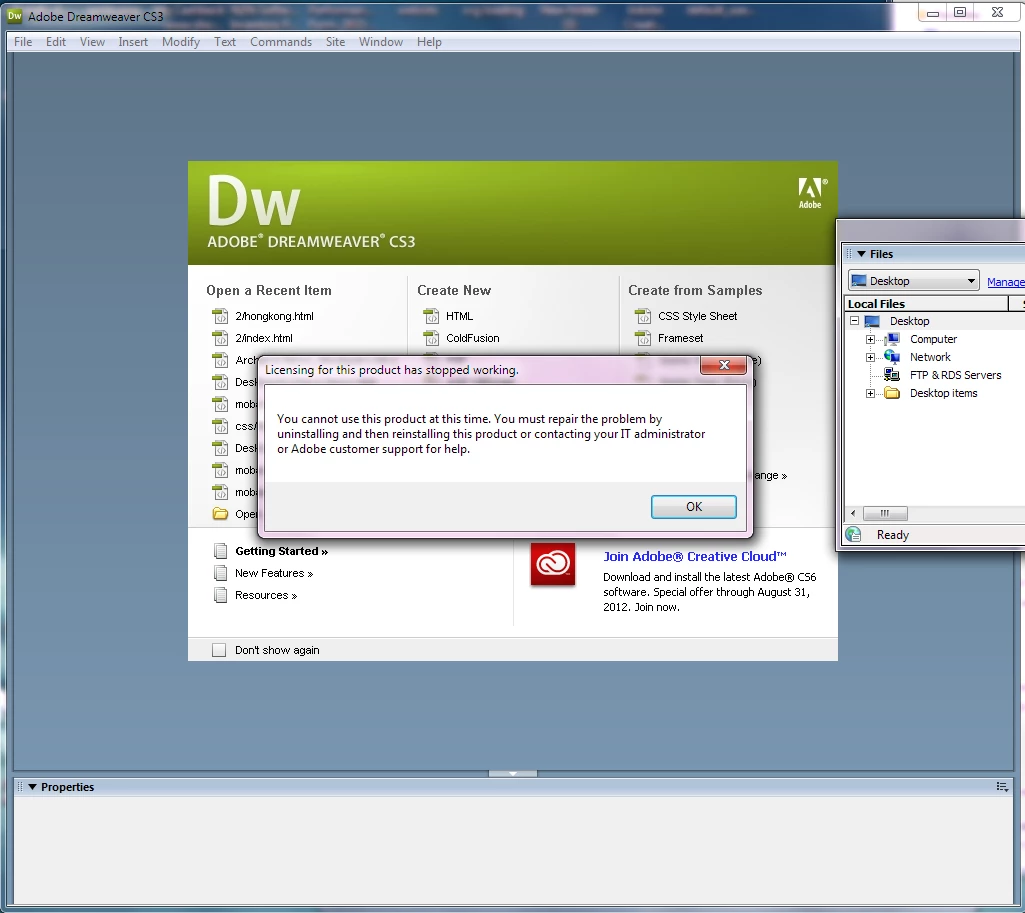Screen dimensions: 1025x913
Task: Expand the Computer tree node
Action: (870, 339)
